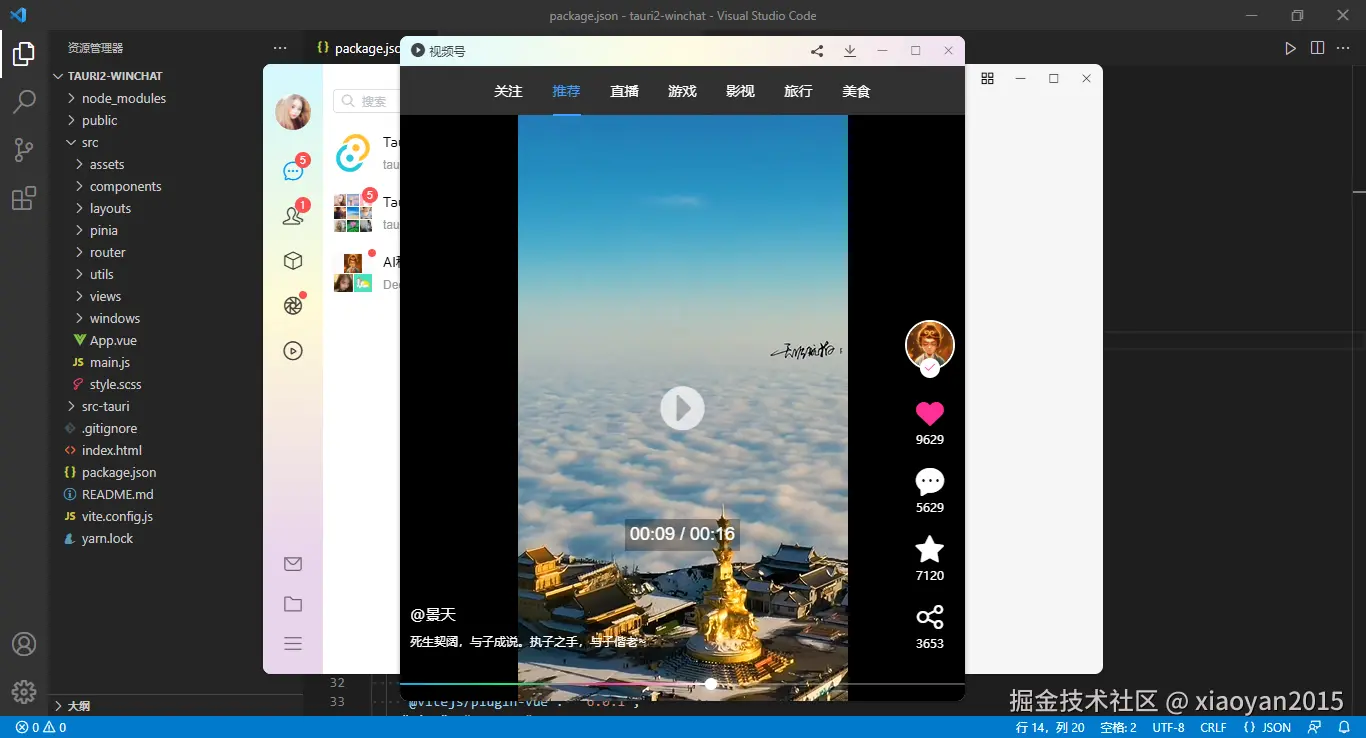1366x738 pixels.
Task: Expand the node_modules folder
Action: [71, 98]
